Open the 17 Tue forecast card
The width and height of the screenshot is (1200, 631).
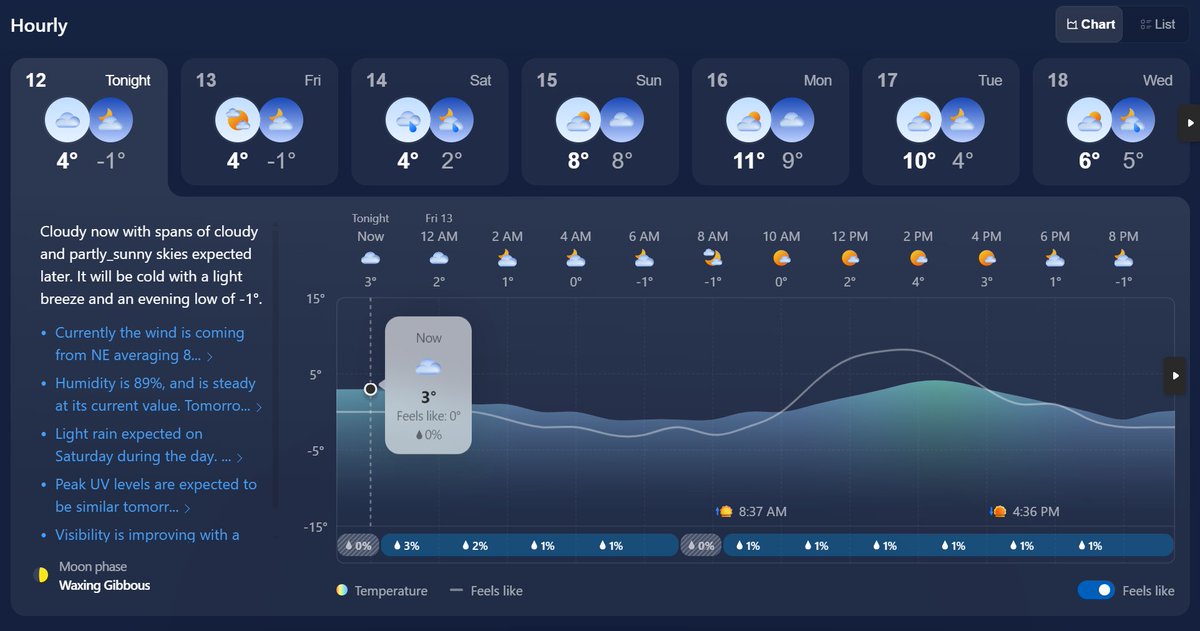(941, 122)
